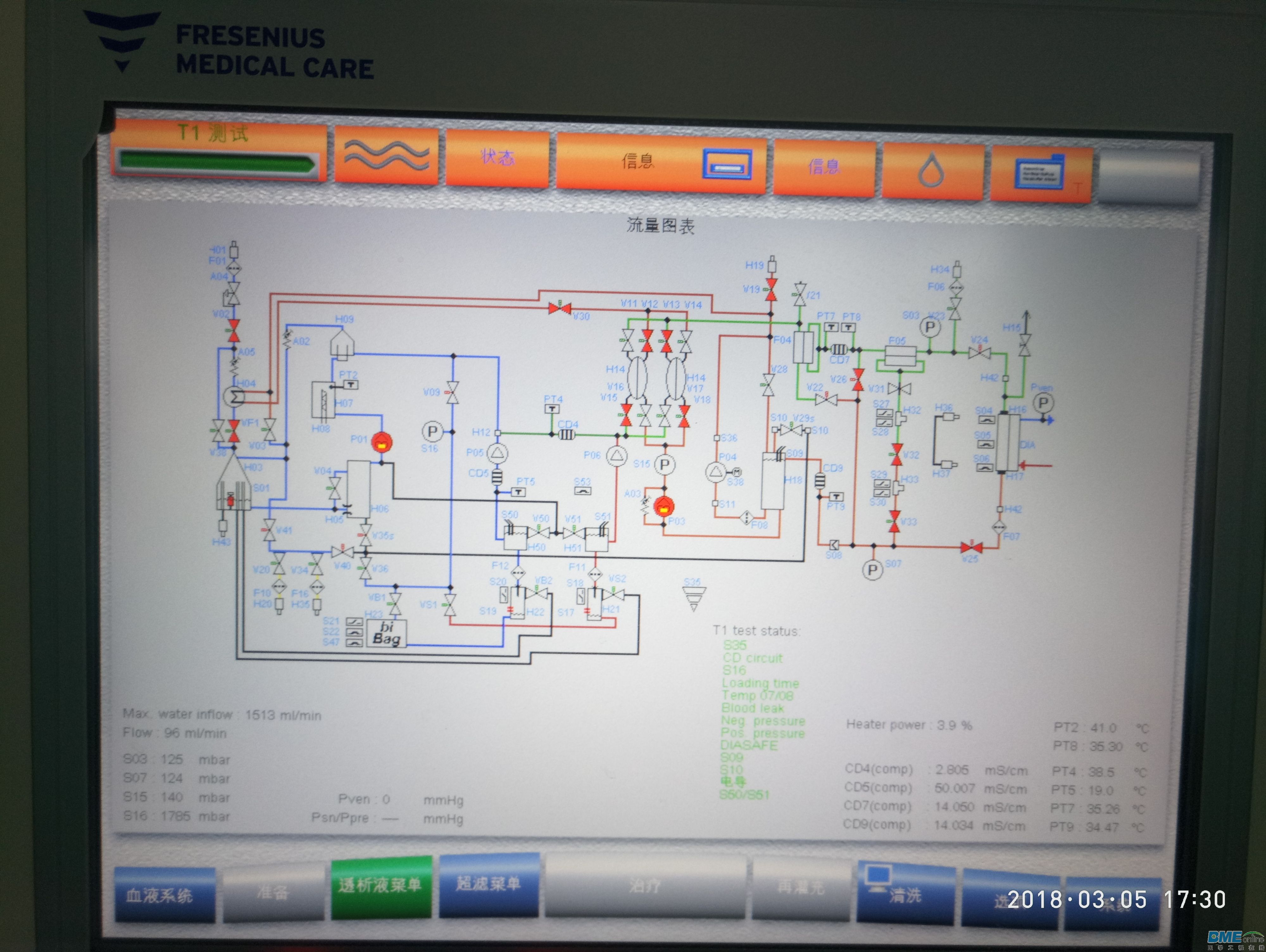Click the S16 pressure sensor P symbol
This screenshot has width=1266, height=952.
click(x=433, y=432)
